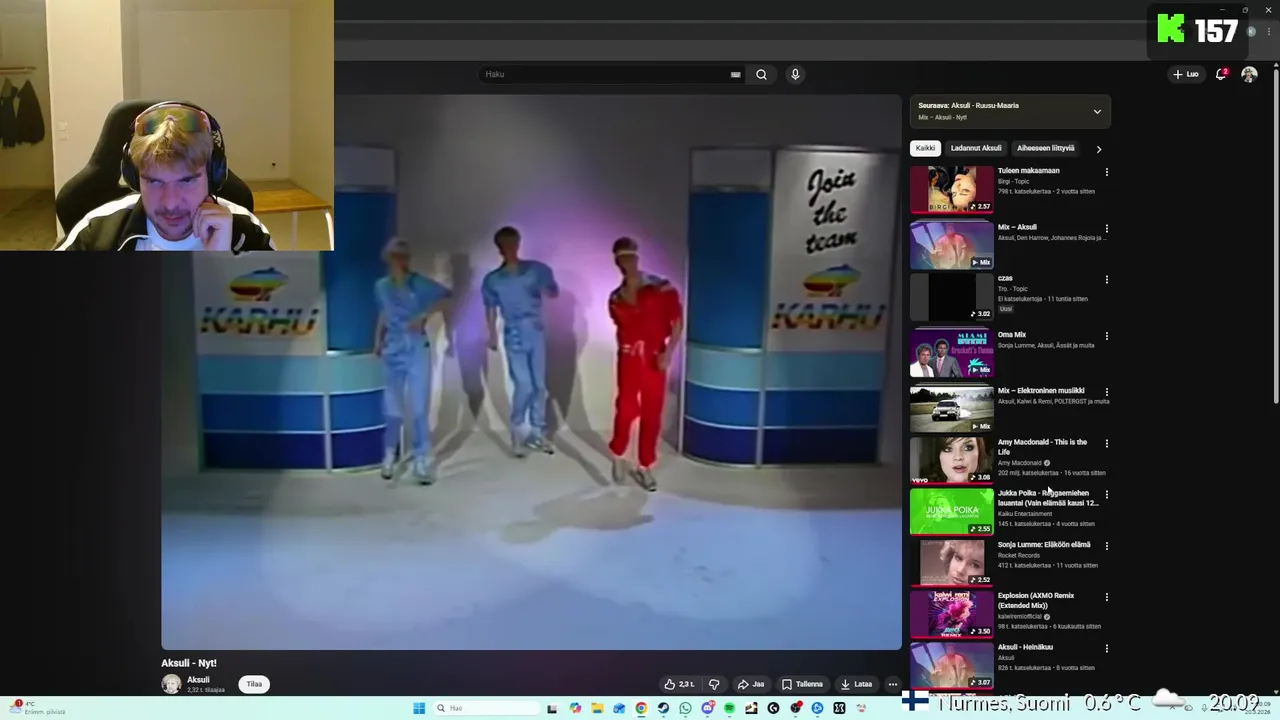The width and height of the screenshot is (1280, 720).
Task: Open Jukka Poika green thumbnail
Action: tap(952, 511)
